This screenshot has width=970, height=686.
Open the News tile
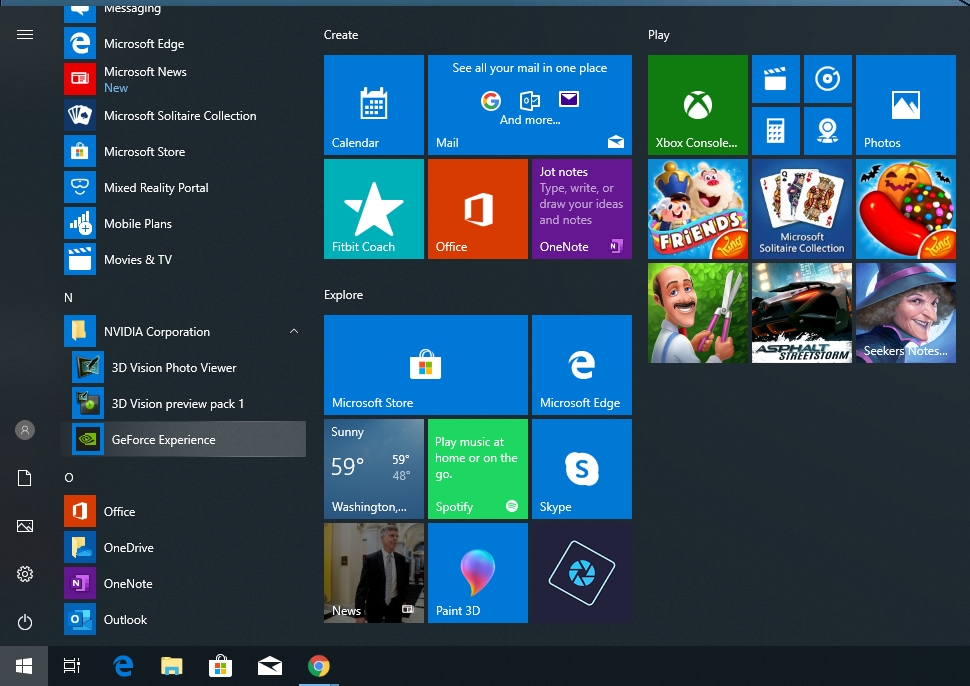[374, 573]
